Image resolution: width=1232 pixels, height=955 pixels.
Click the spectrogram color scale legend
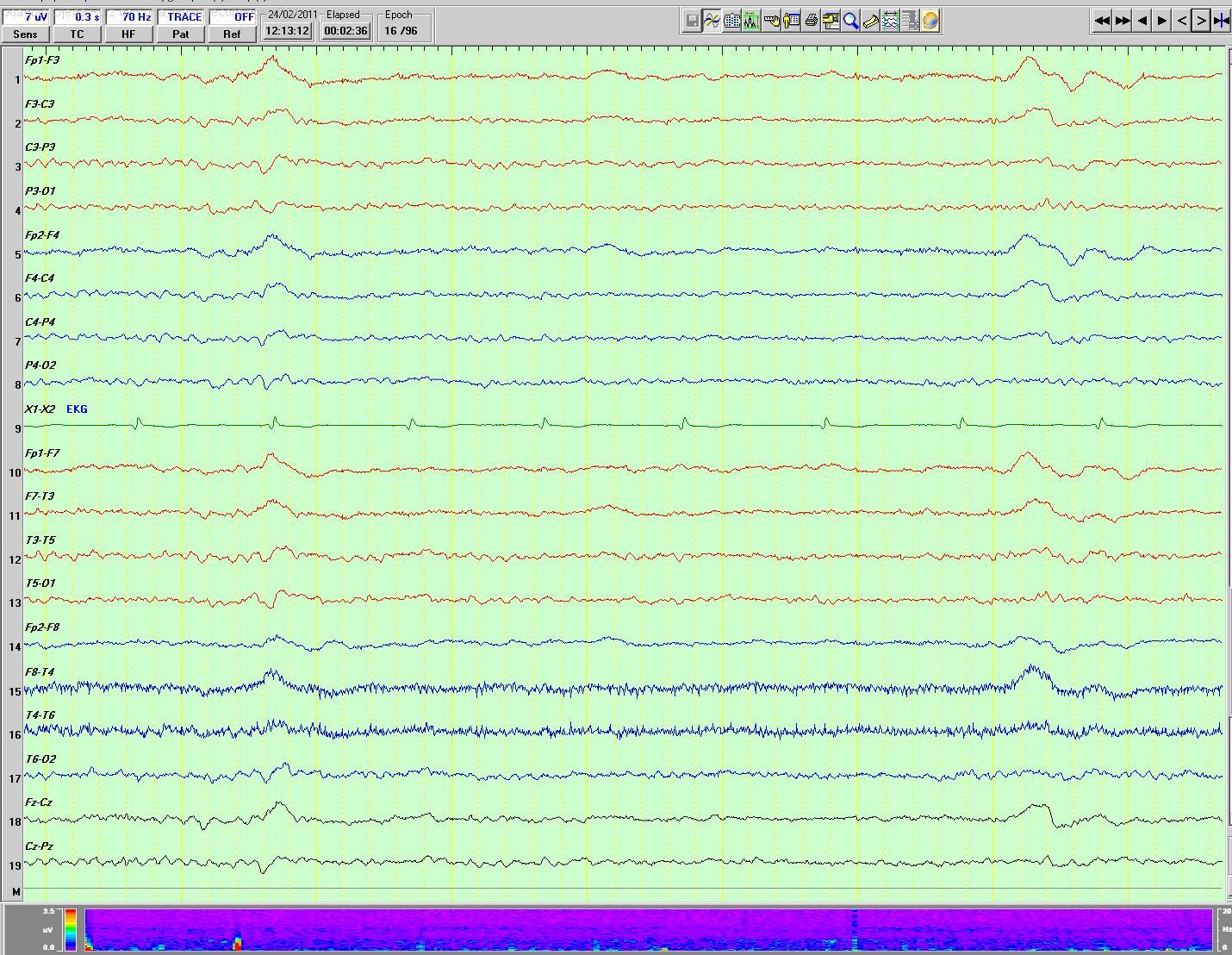pyautogui.click(x=71, y=929)
